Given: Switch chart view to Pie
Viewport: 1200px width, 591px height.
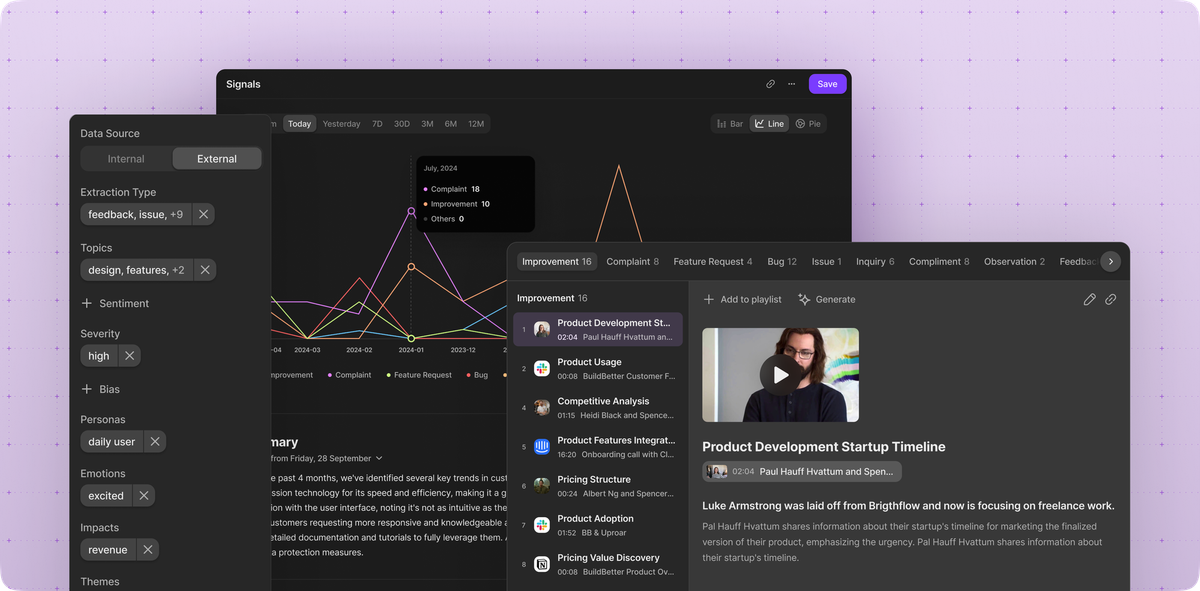Looking at the screenshot, I should pos(808,124).
